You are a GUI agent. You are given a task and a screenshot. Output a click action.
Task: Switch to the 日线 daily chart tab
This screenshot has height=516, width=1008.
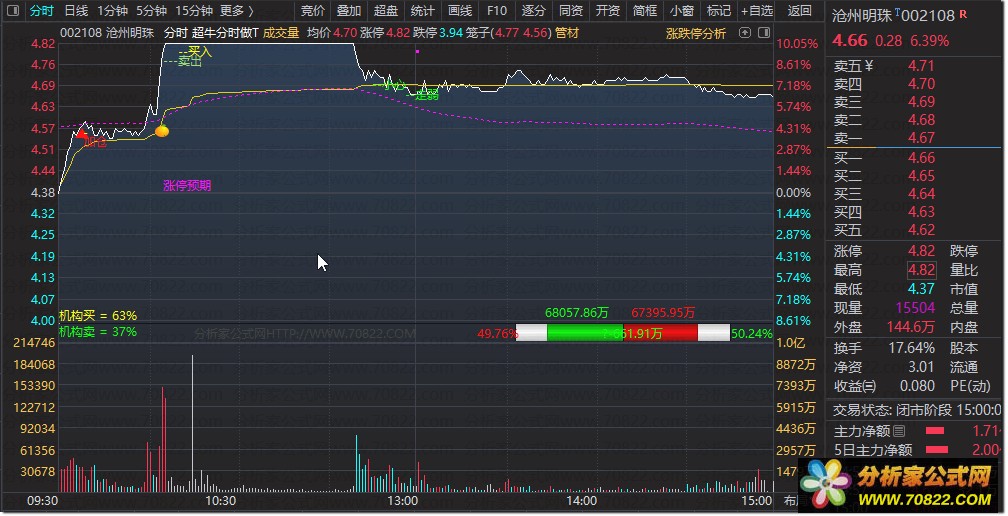(76, 11)
